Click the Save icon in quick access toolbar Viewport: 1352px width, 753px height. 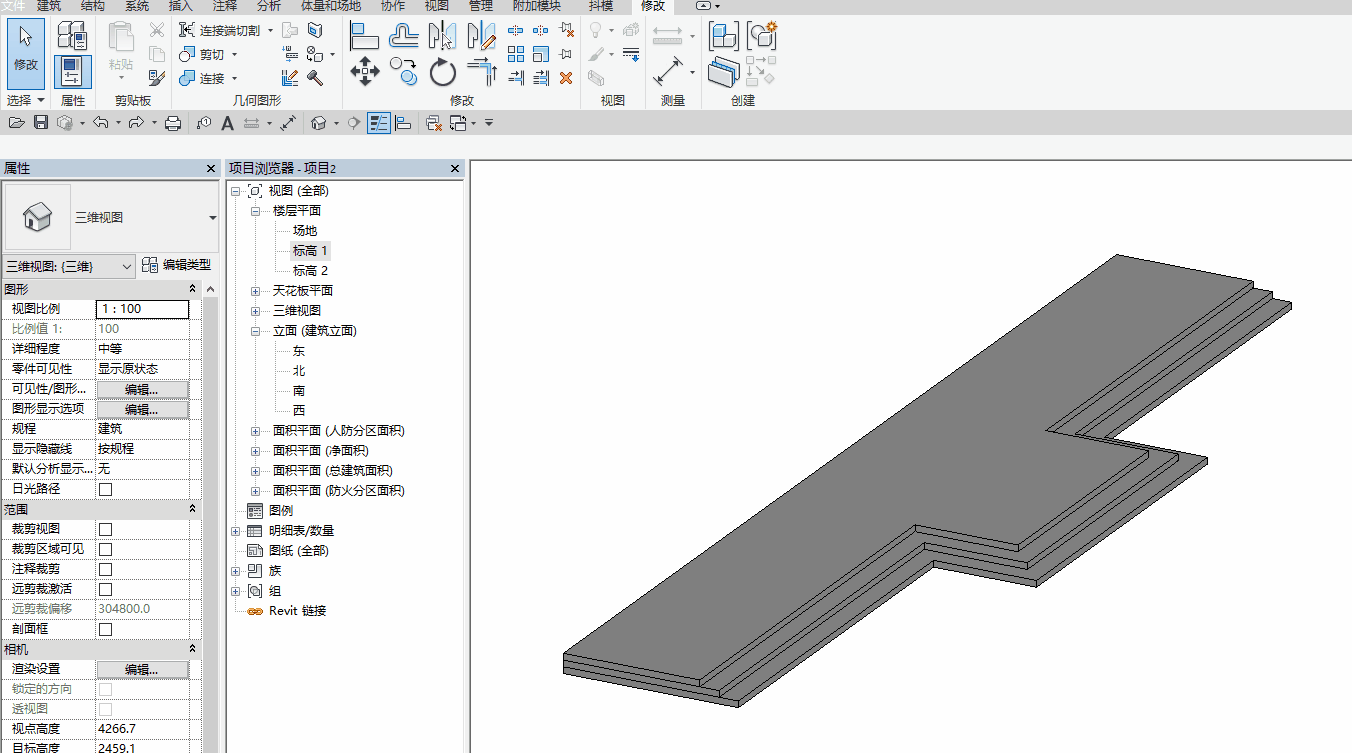(41, 123)
